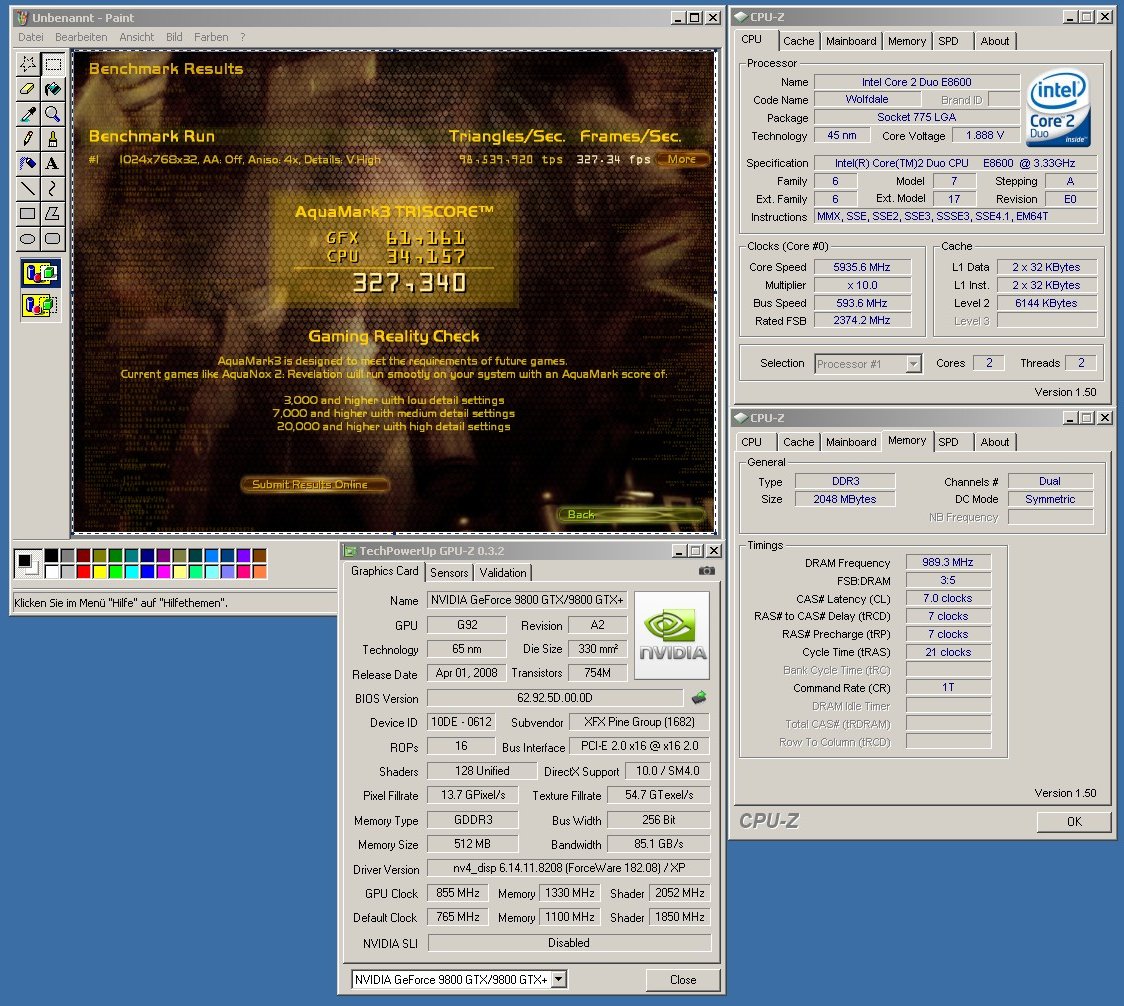The image size is (1124, 1006).
Task: Click the BIOS Version value '62.92.5D.00.0D'
Action: pyautogui.click(x=555, y=698)
